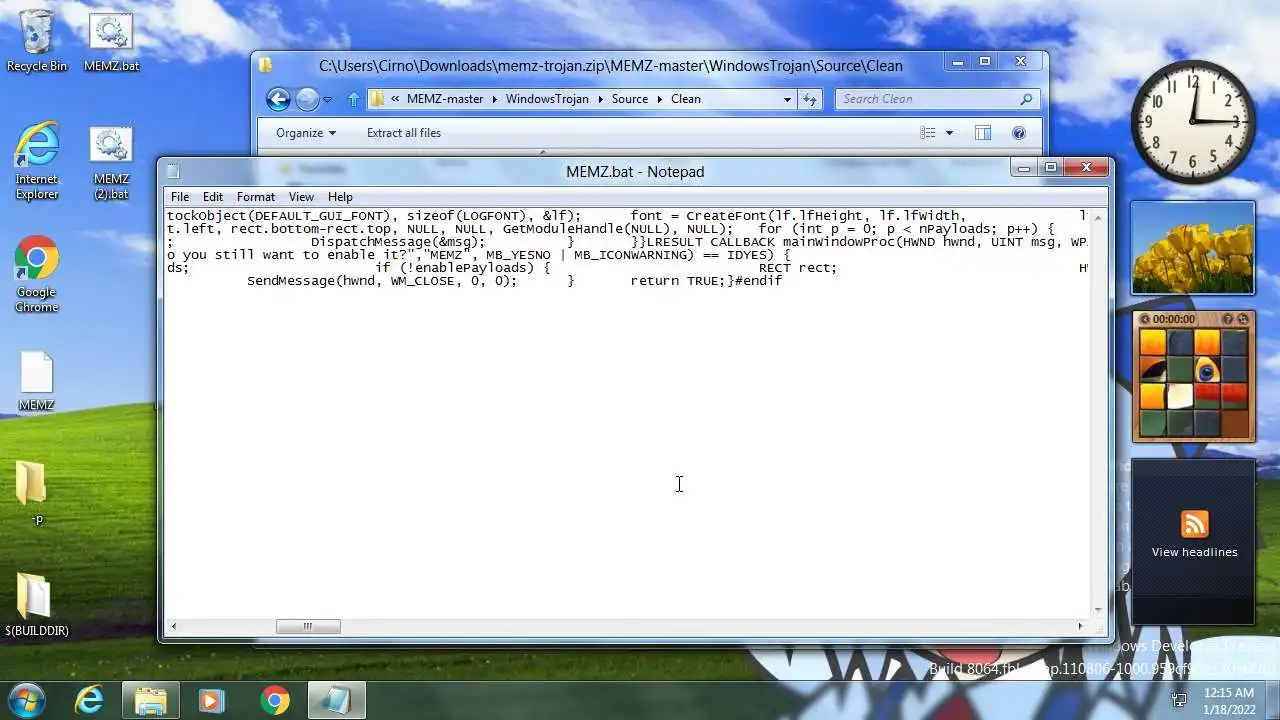Viewport: 1280px width, 720px height.
Task: Select the Google Chrome desktop shortcut
Action: pyautogui.click(x=37, y=275)
